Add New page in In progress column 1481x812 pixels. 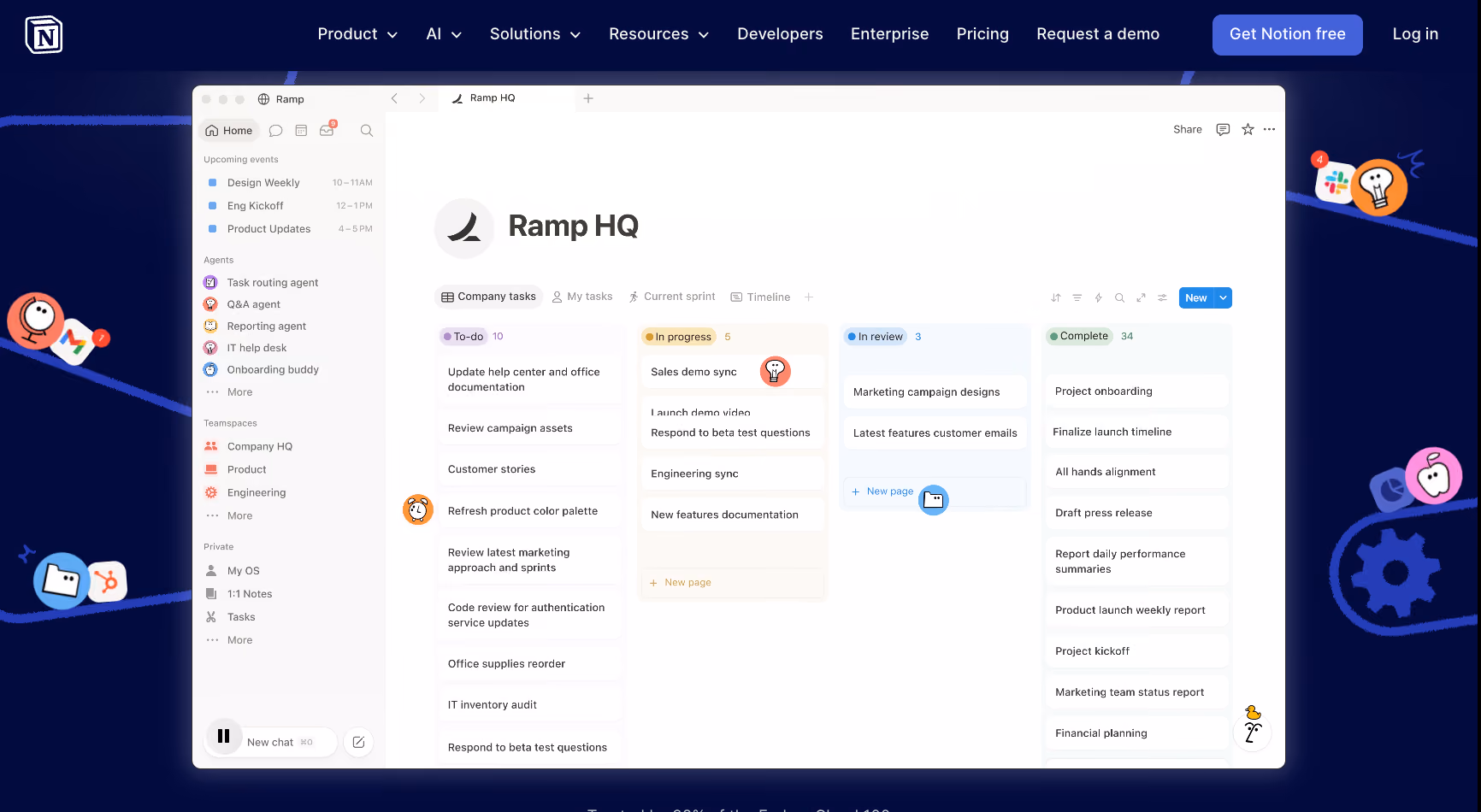click(733, 583)
